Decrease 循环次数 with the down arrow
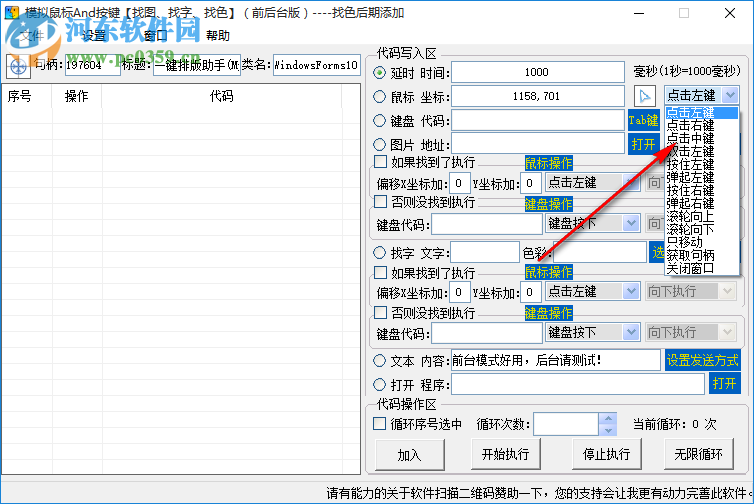This screenshot has width=754, height=504. (608, 430)
